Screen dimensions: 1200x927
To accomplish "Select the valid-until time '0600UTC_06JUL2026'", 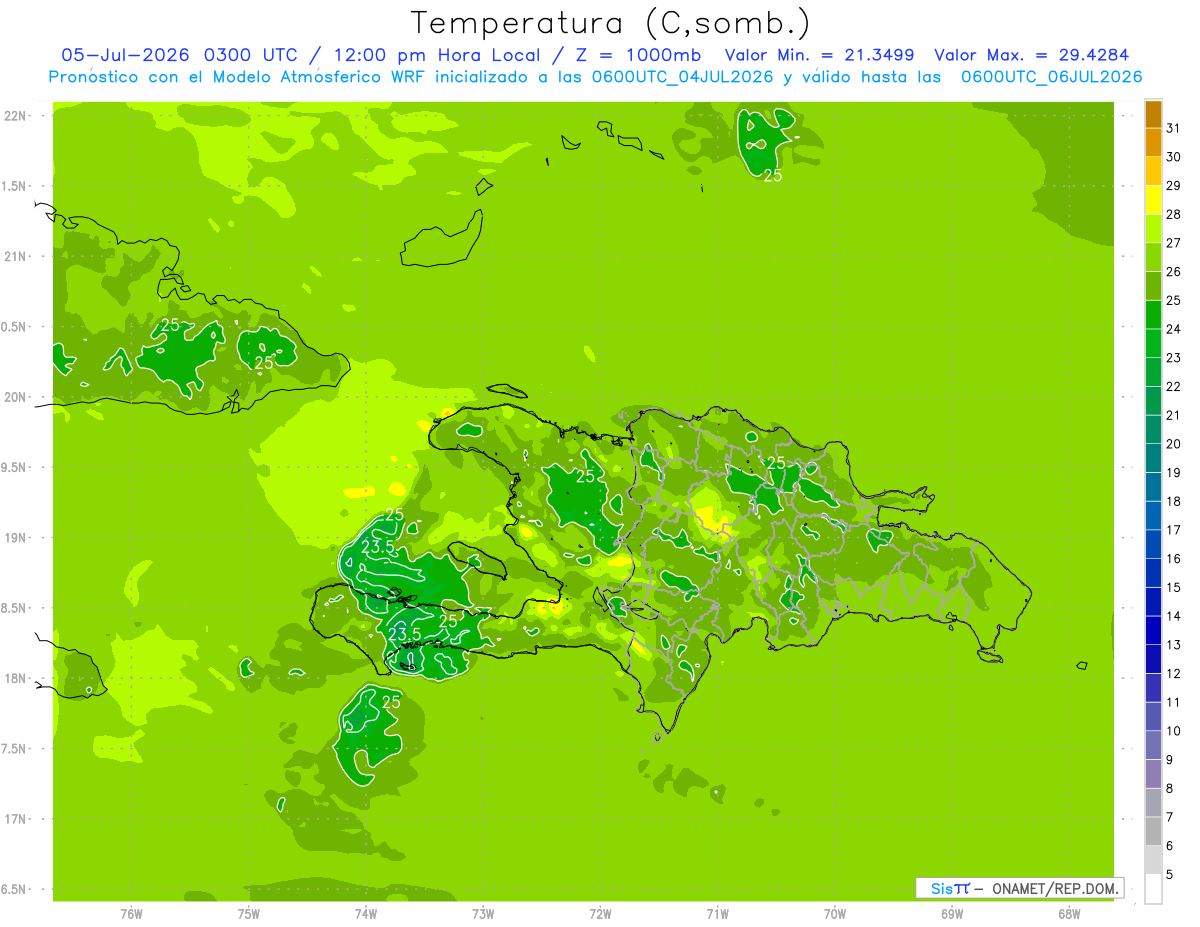I will point(1051,77).
